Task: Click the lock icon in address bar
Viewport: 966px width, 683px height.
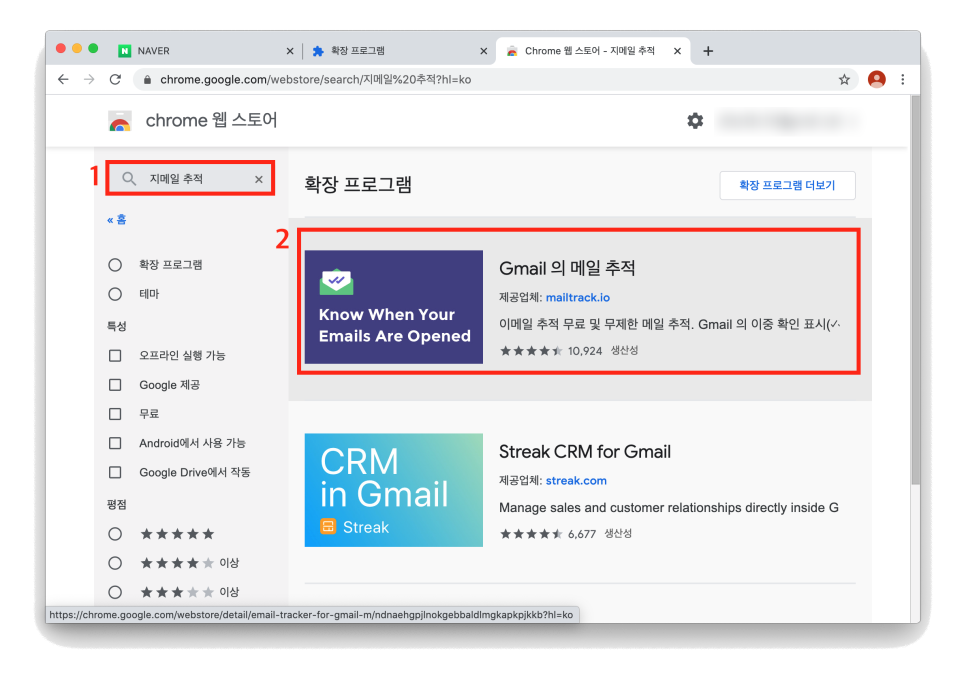Action: coord(147,79)
